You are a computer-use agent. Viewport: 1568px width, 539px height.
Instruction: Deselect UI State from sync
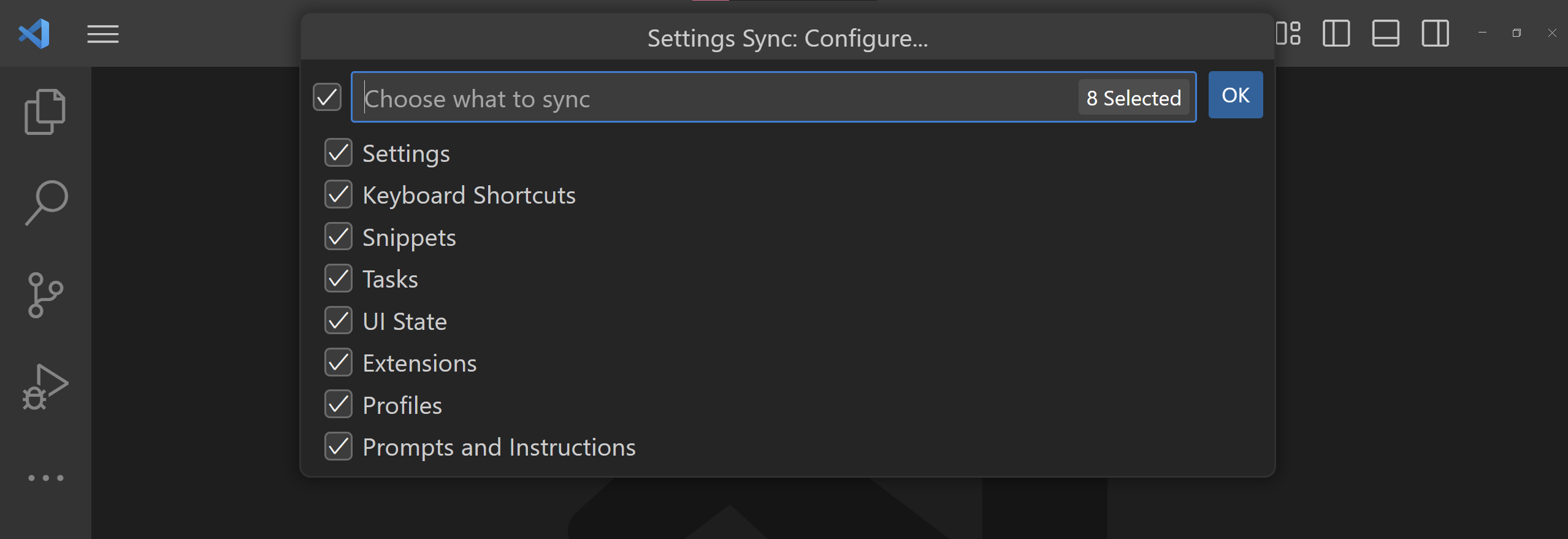click(x=338, y=321)
